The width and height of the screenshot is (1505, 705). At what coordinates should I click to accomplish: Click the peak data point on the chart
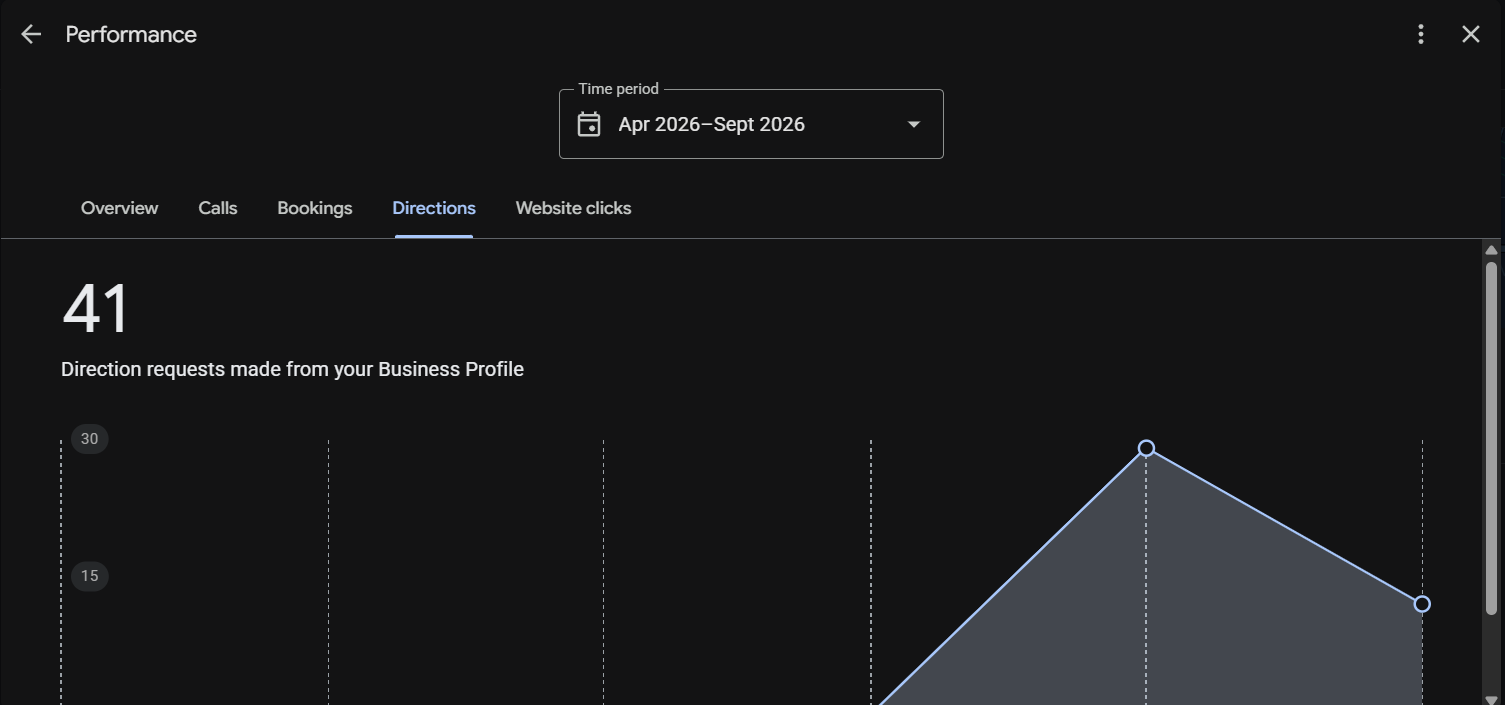[x=1146, y=448]
